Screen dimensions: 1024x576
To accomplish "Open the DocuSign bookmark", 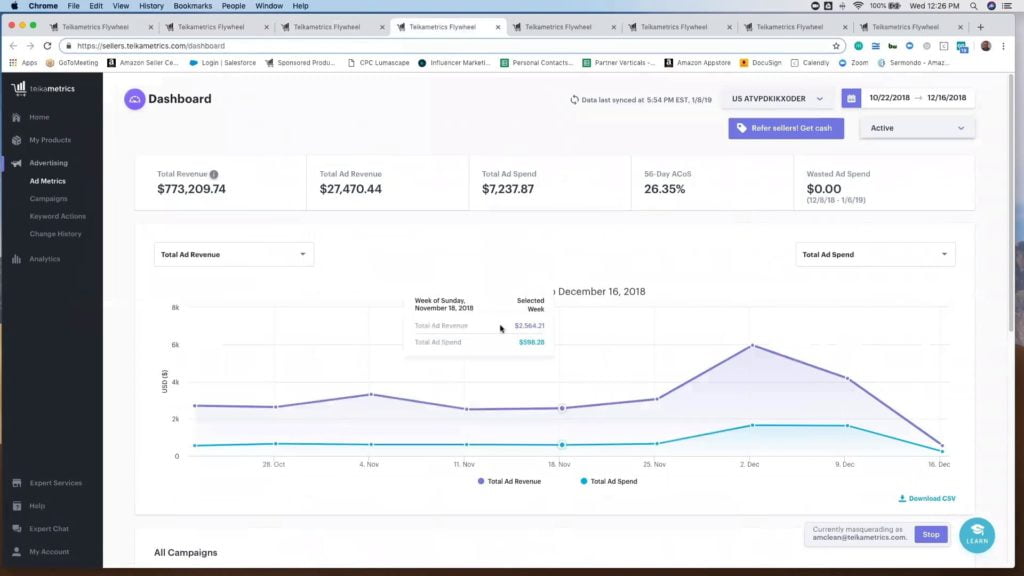I will pyautogui.click(x=761, y=63).
